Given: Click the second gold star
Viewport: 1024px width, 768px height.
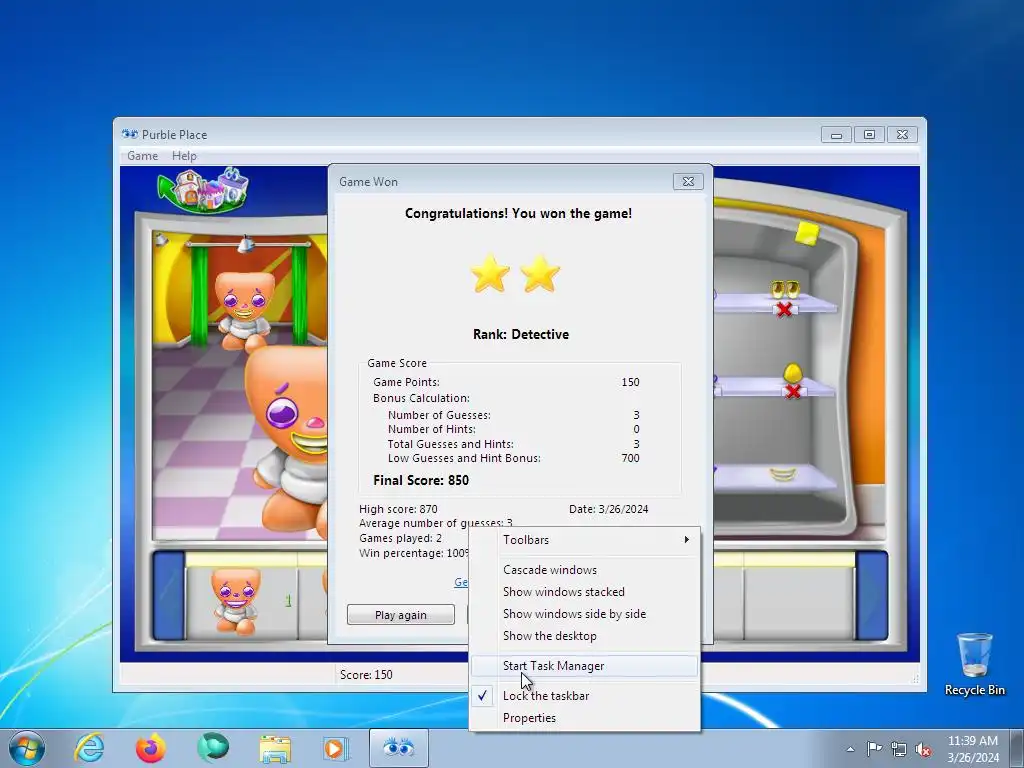Looking at the screenshot, I should [x=540, y=274].
